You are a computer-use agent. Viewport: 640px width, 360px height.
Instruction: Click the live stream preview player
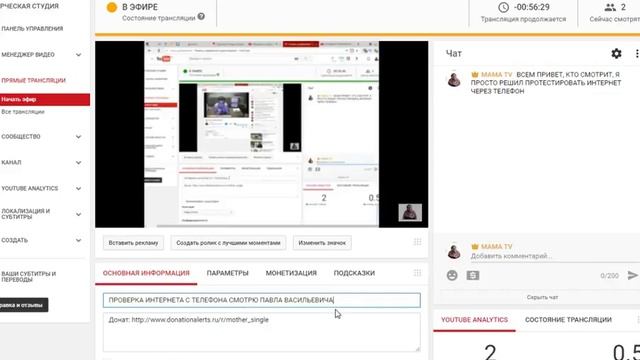point(262,134)
